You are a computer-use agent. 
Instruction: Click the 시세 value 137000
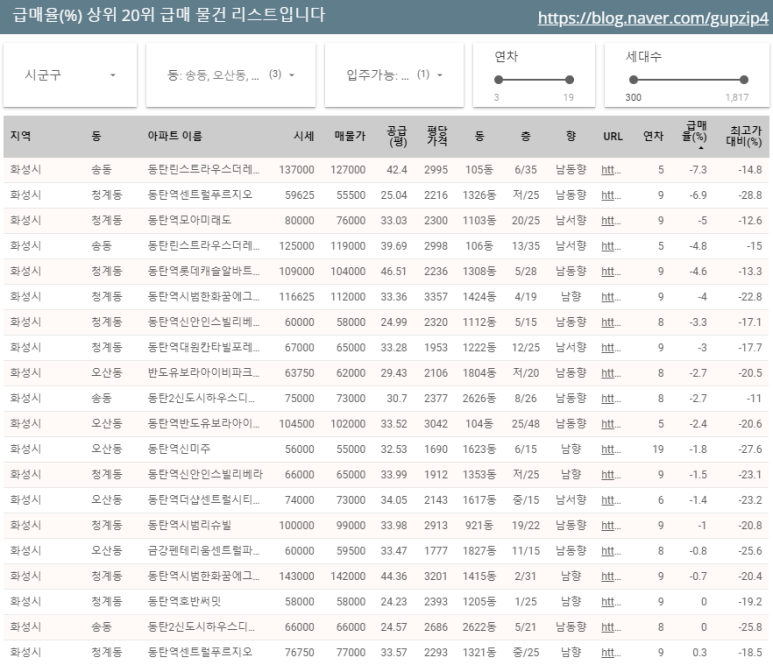pos(296,170)
